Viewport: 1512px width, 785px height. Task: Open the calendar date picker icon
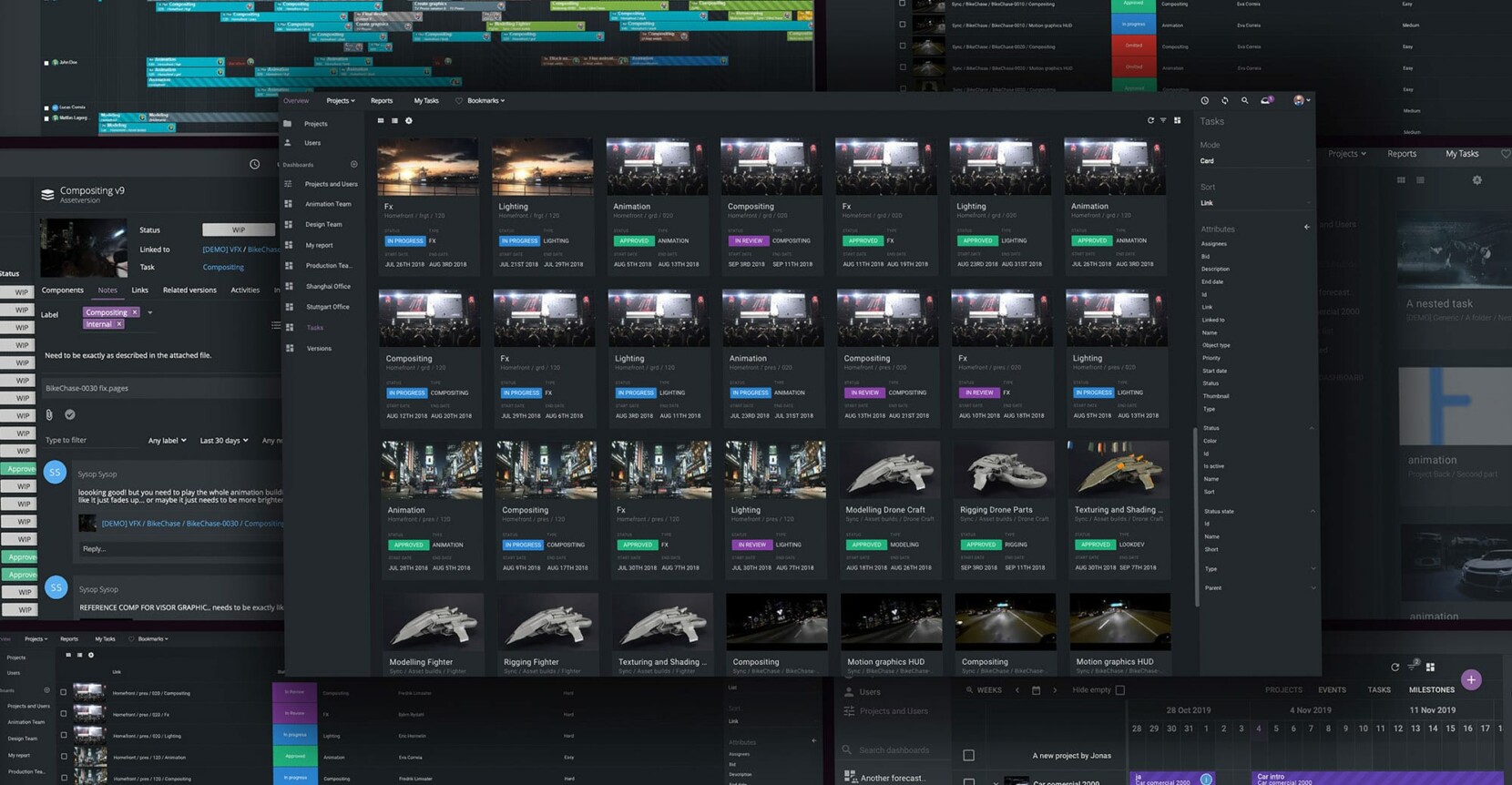(1036, 690)
